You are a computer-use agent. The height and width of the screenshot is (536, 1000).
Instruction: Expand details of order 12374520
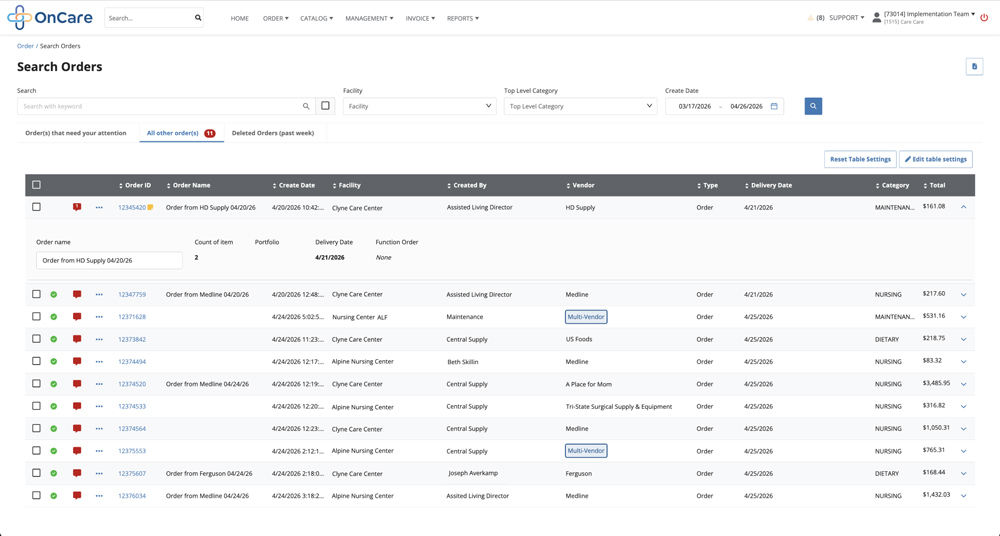click(x=964, y=384)
